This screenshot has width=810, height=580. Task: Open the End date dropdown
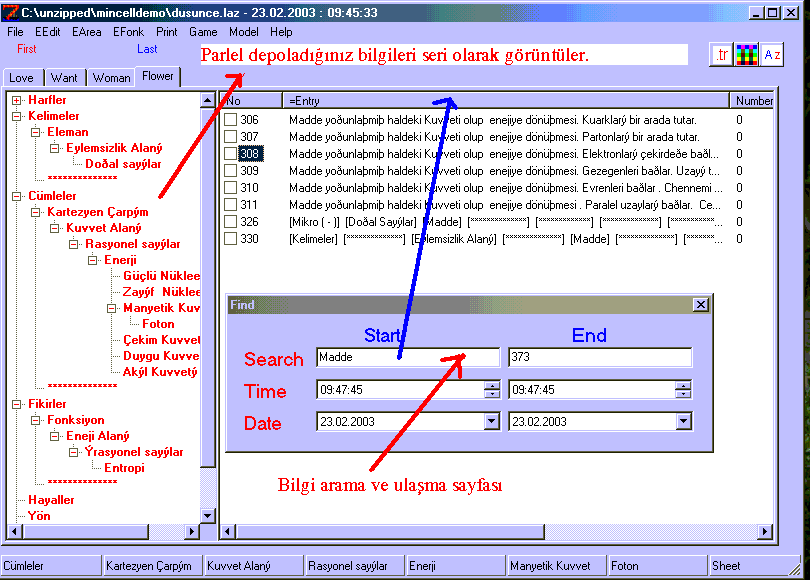click(x=683, y=422)
